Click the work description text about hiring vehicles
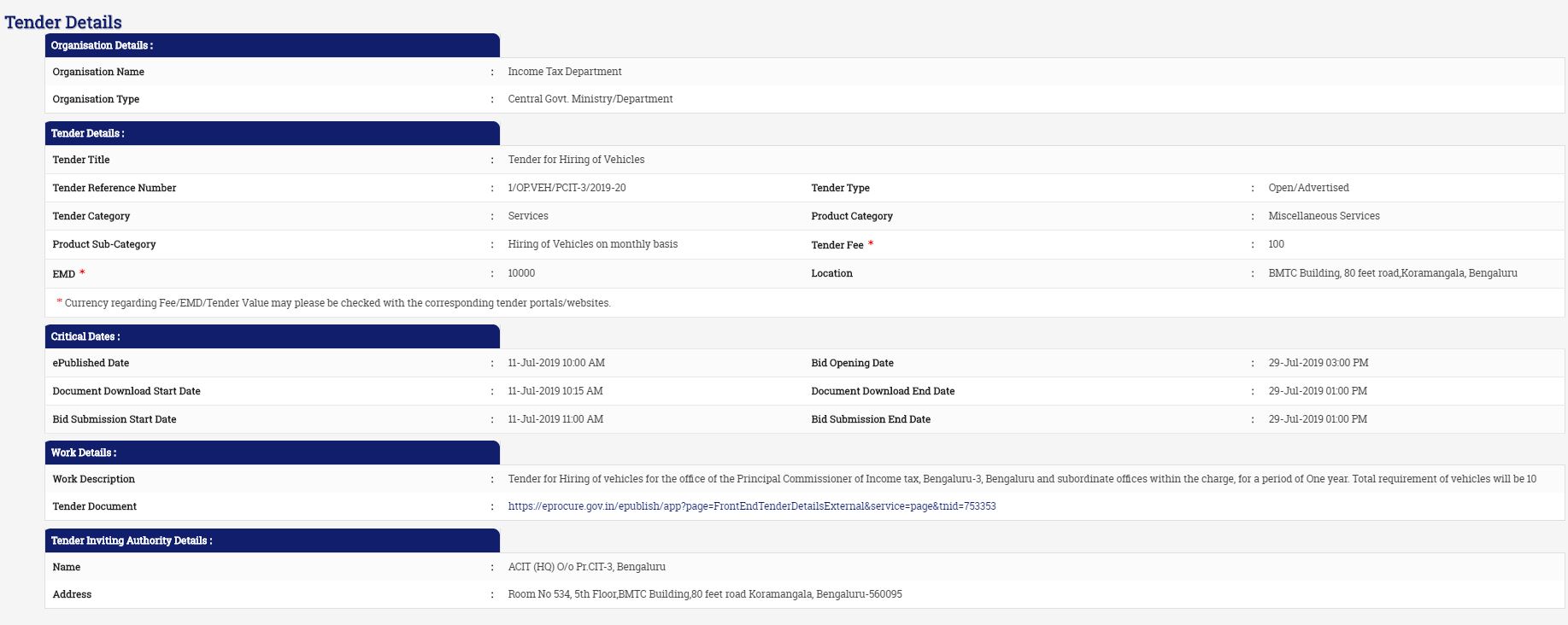Image resolution: width=1568 pixels, height=625 pixels. (x=1021, y=479)
